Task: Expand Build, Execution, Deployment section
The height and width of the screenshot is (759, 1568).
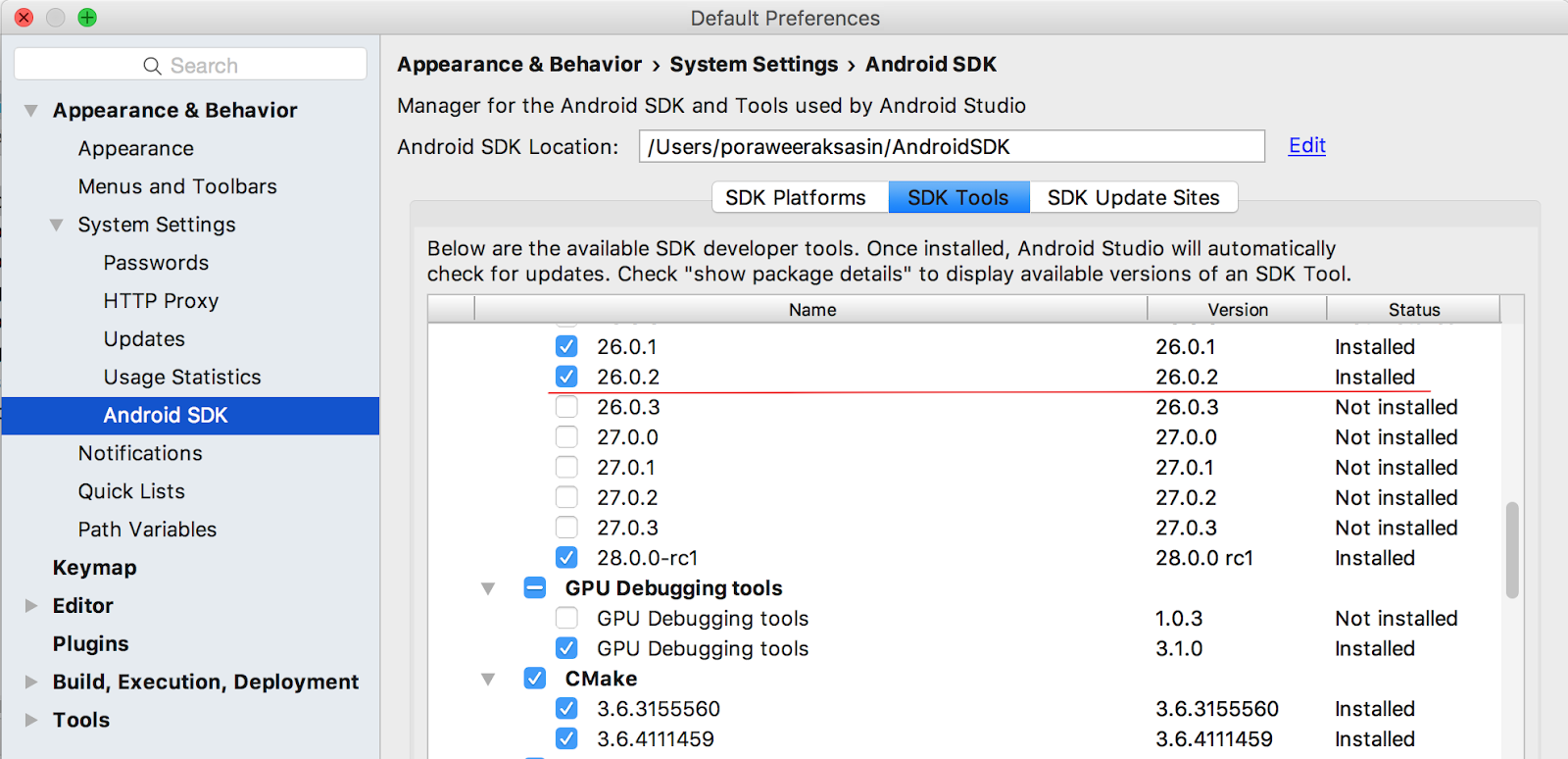Action: point(31,682)
